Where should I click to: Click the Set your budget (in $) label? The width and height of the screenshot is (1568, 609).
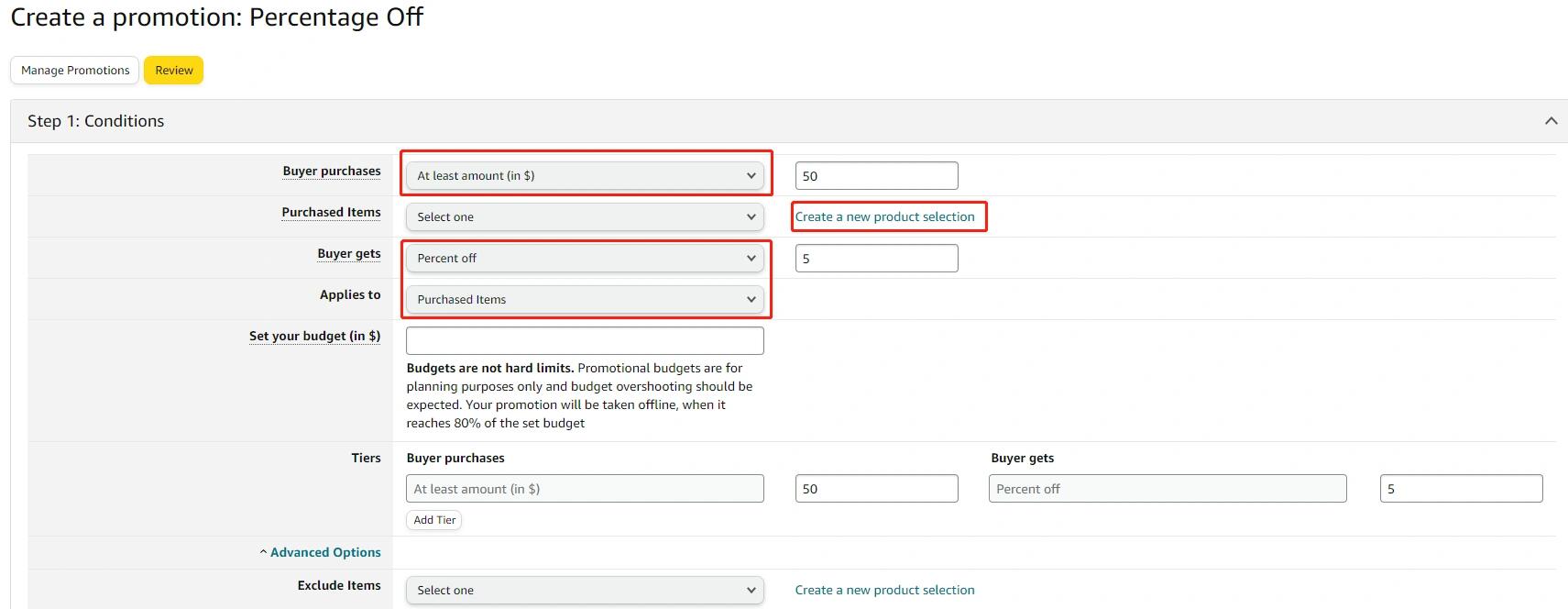click(x=314, y=336)
